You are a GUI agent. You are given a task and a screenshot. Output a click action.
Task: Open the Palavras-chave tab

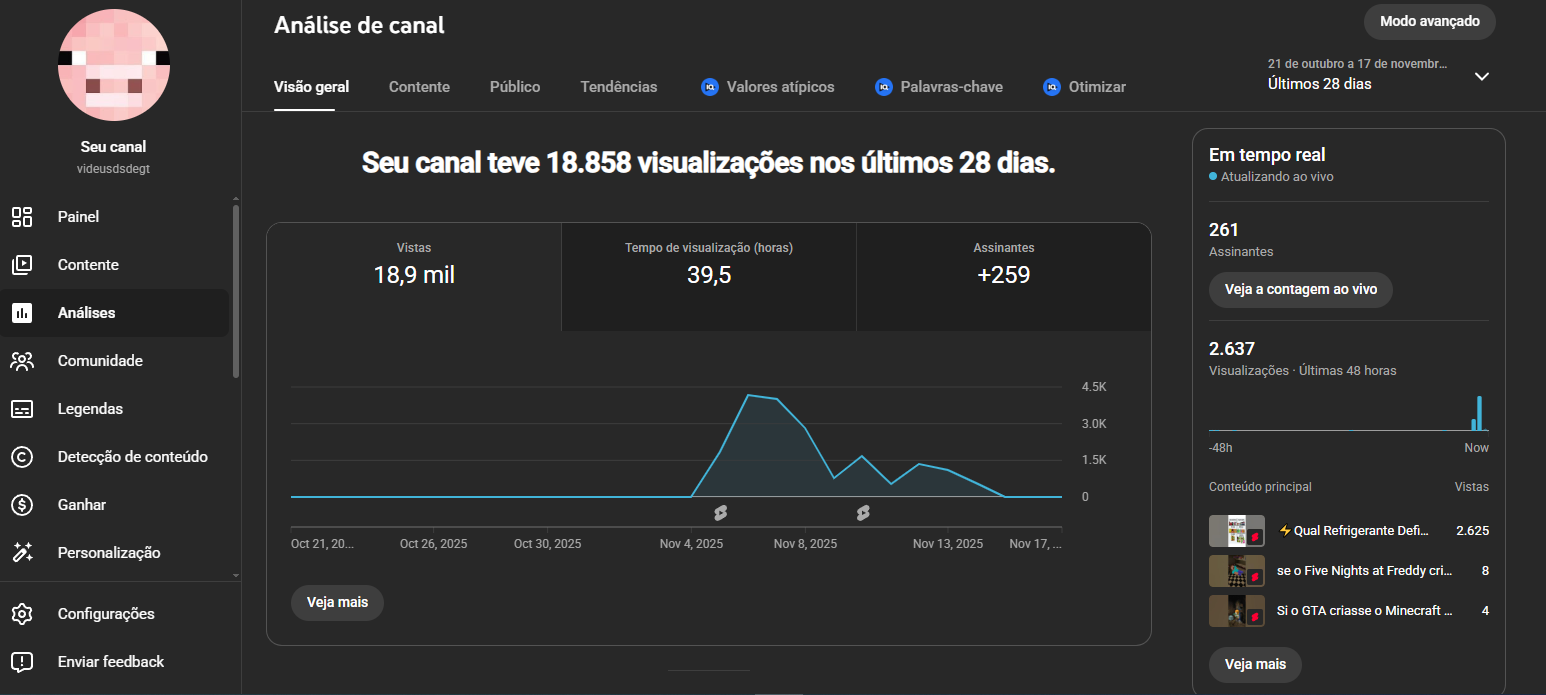point(951,87)
